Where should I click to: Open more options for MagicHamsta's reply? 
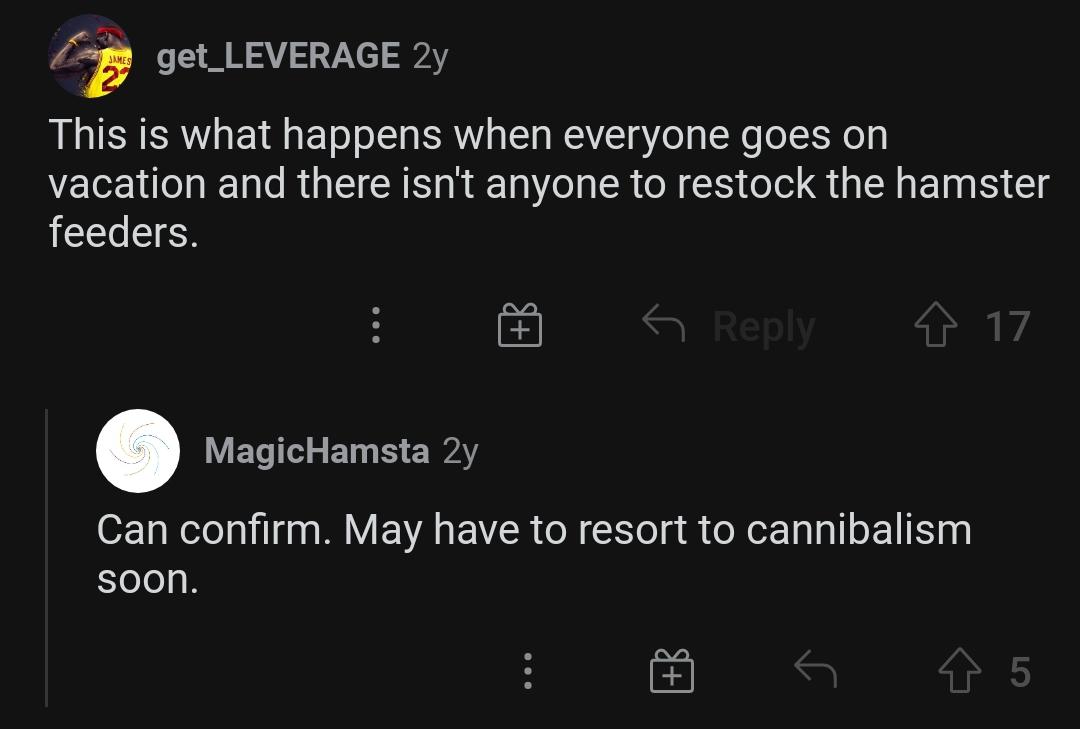pyautogui.click(x=528, y=672)
